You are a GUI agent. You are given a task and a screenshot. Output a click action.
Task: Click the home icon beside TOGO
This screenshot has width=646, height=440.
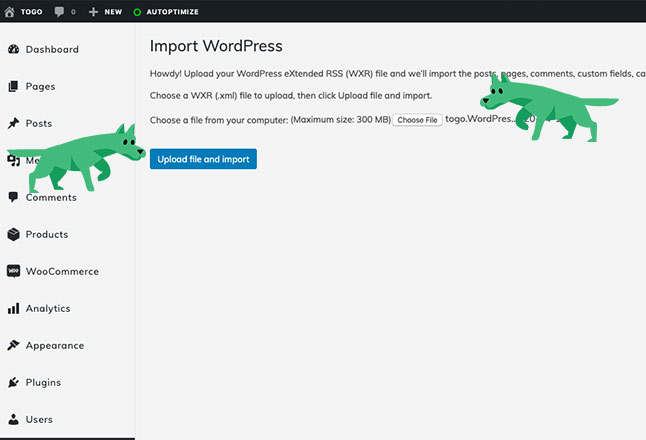[9, 12]
